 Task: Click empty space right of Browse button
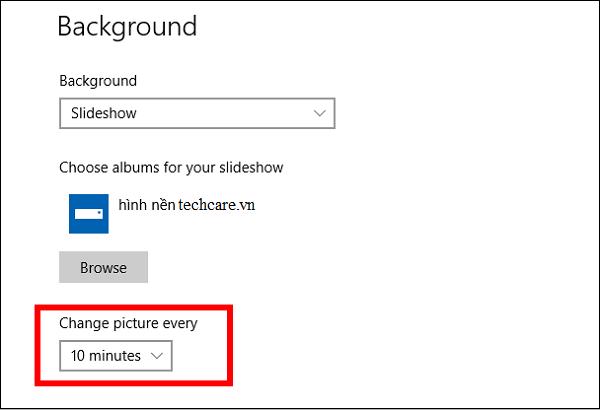[x=300, y=267]
